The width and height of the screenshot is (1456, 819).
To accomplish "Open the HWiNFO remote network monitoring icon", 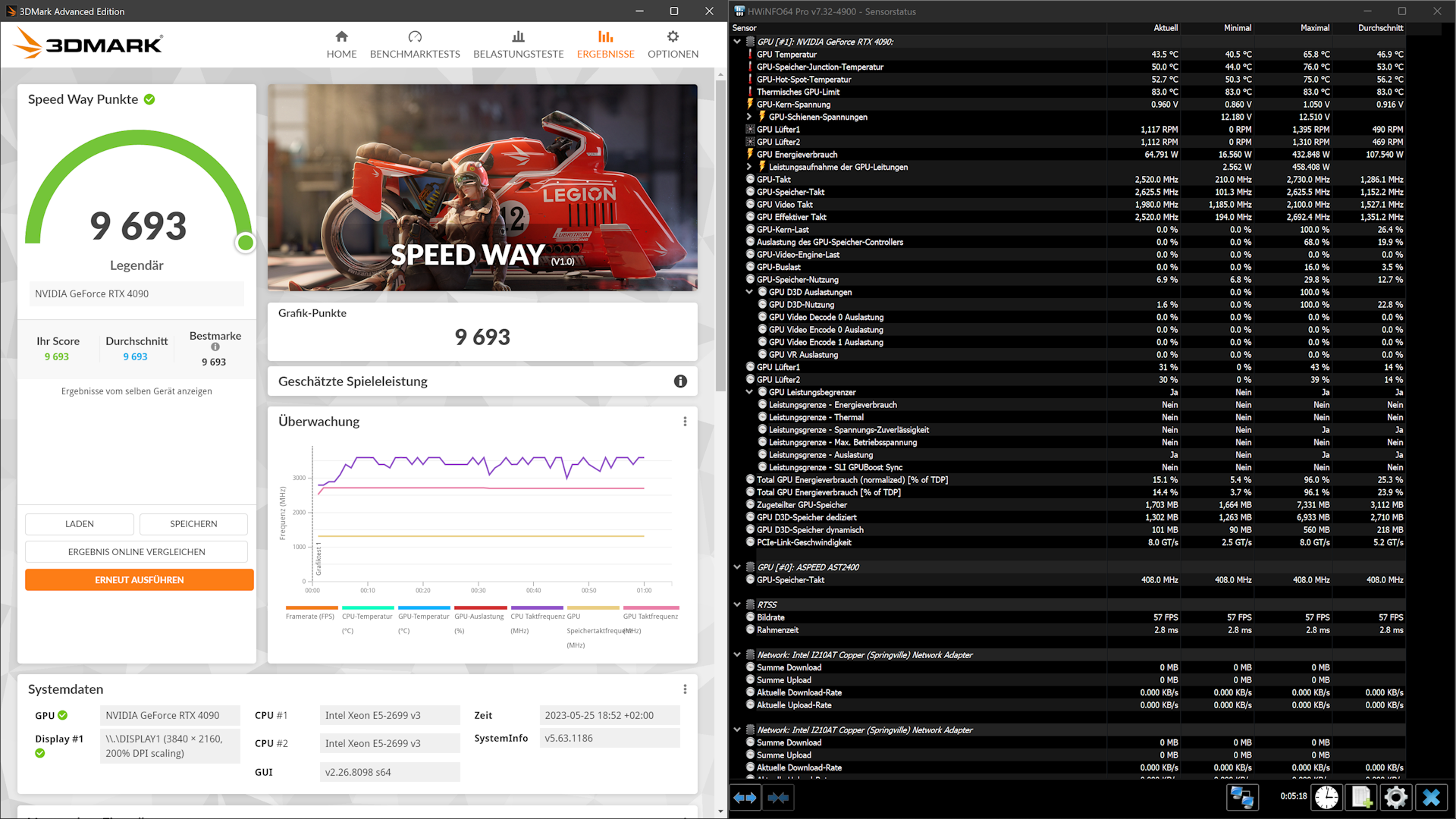I will point(1242,798).
